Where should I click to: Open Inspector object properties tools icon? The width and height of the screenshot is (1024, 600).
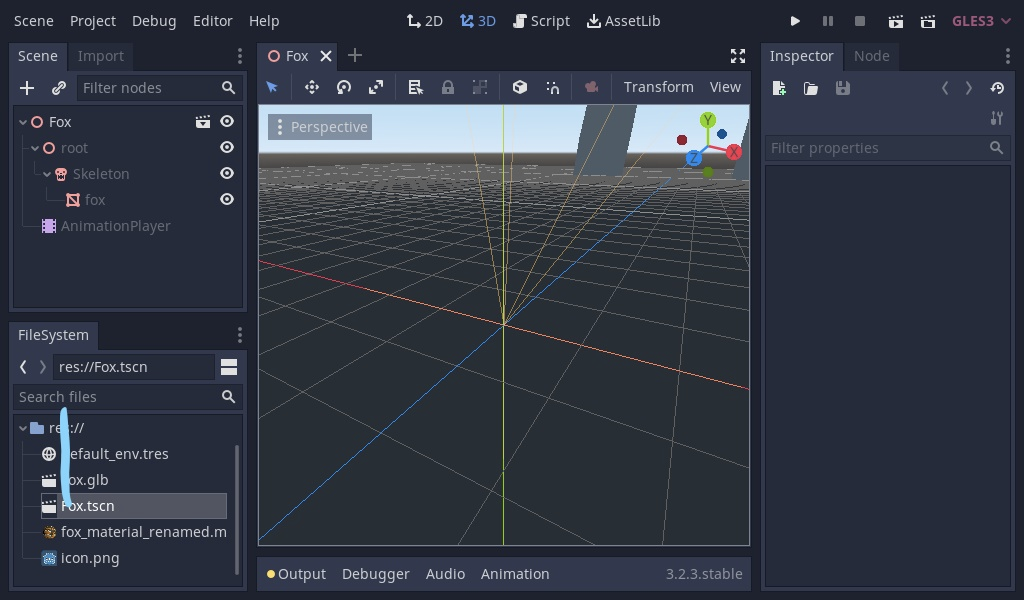click(x=997, y=118)
